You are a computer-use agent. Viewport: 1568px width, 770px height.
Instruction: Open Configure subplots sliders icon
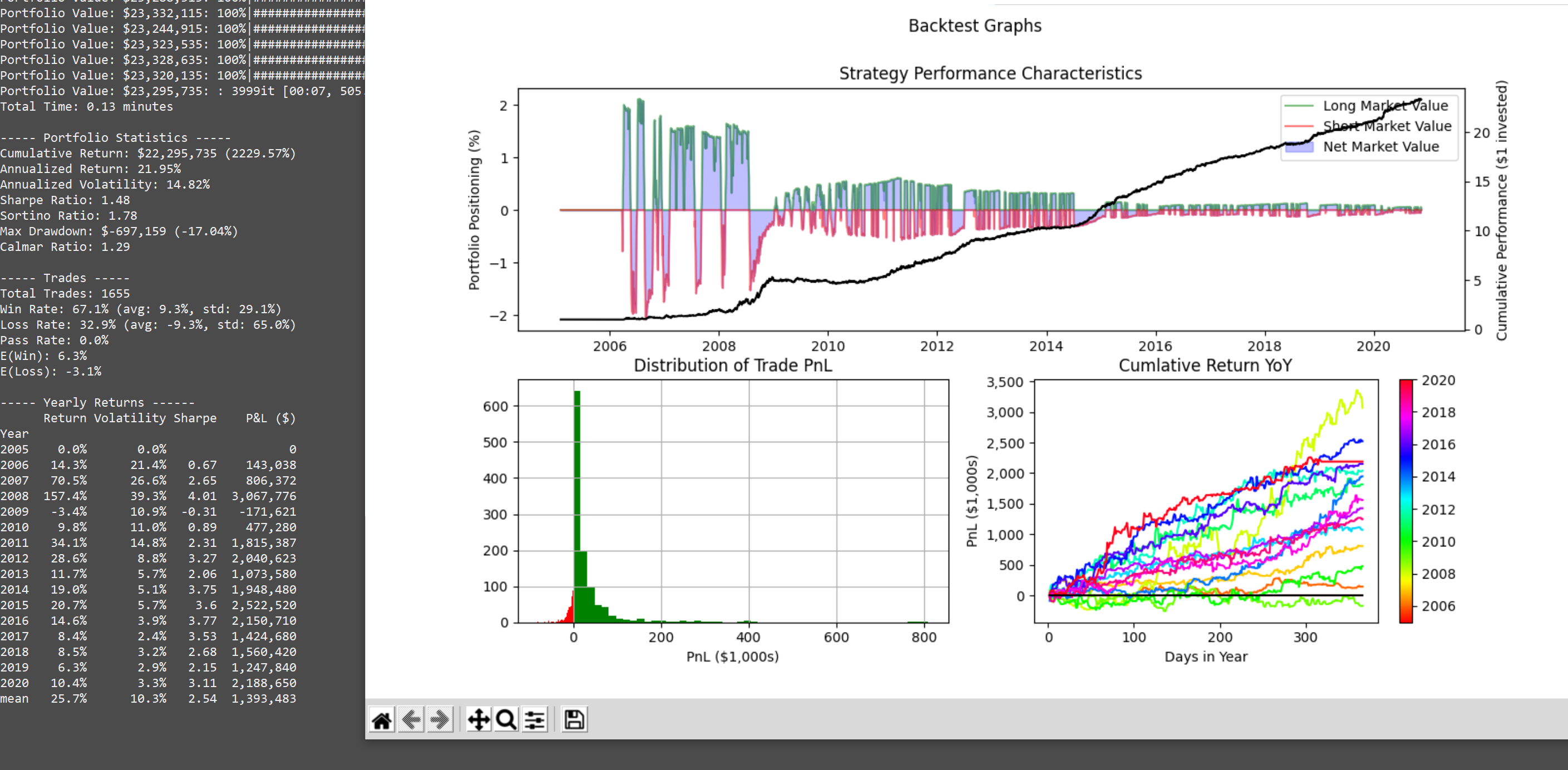pyautogui.click(x=534, y=720)
